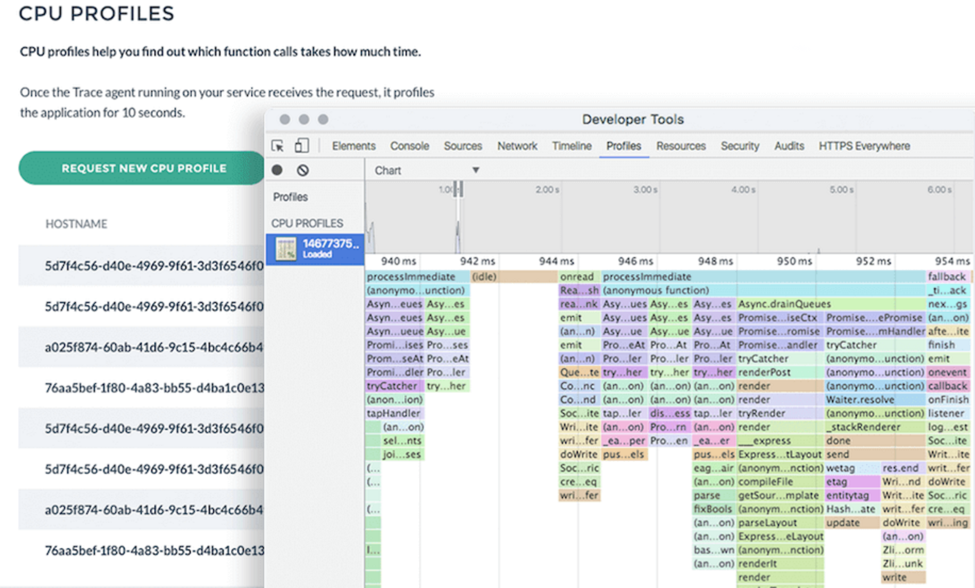Image resolution: width=975 pixels, height=588 pixels.
Task: Select the tryCatcher block under Promi...dler
Action: tap(392, 386)
